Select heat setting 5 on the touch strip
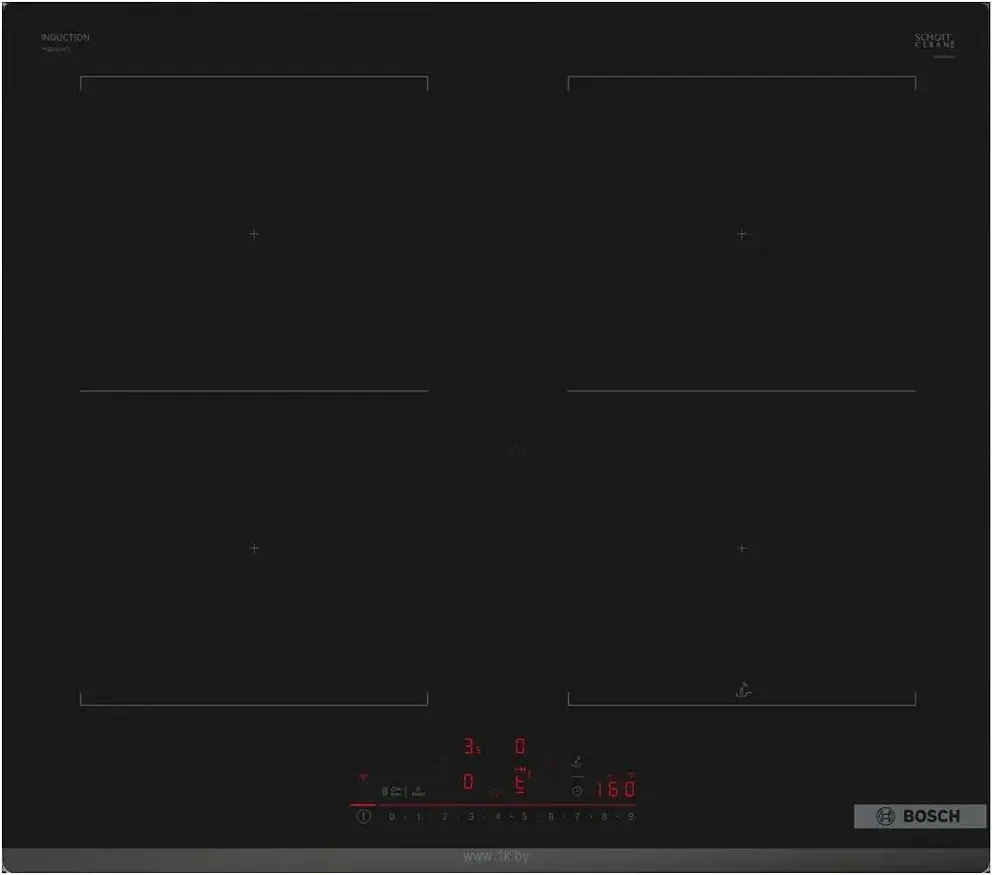Viewport: 1000px width, 875px height. (x=524, y=818)
